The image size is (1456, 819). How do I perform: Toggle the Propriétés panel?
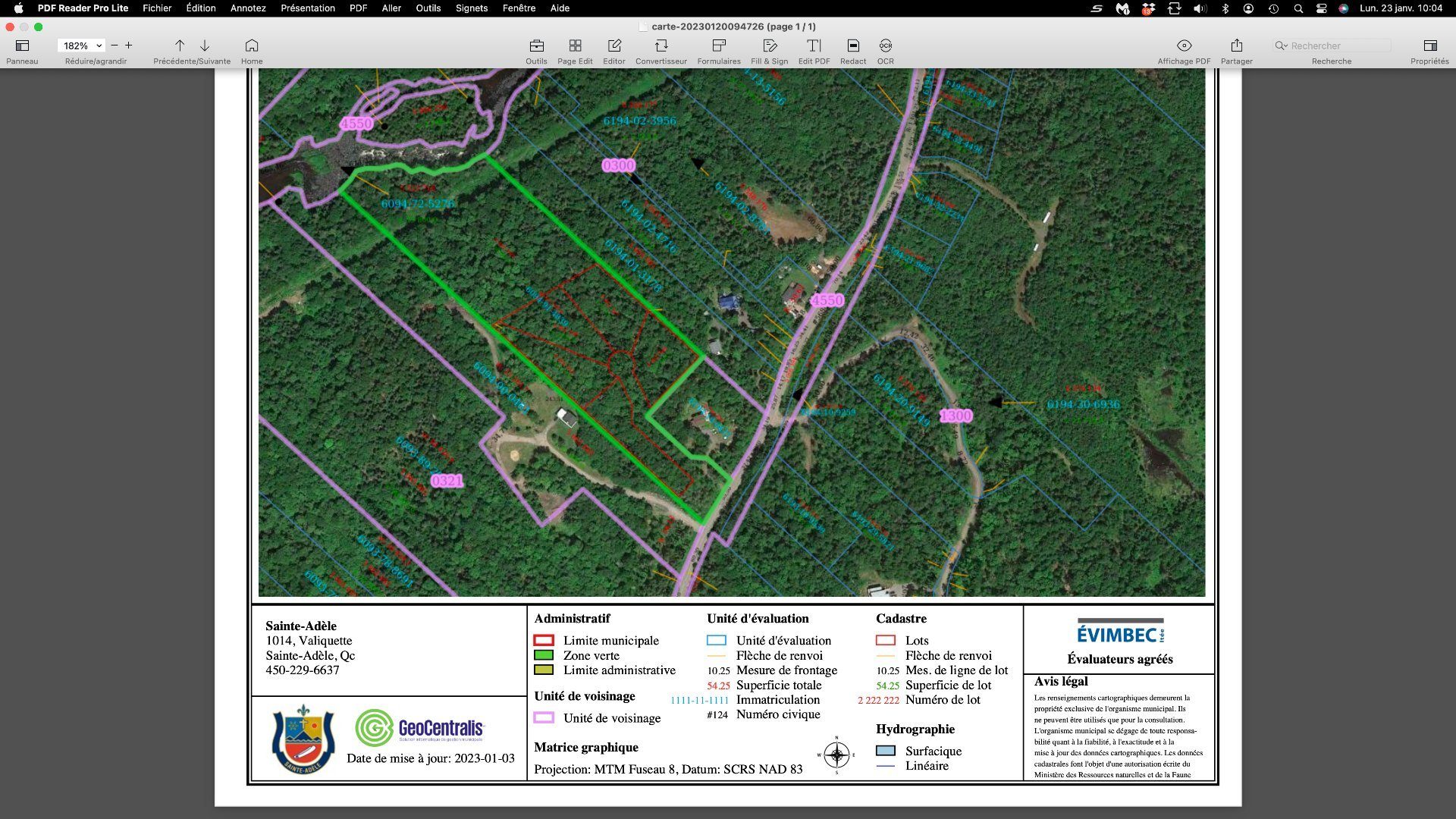[x=1430, y=45]
